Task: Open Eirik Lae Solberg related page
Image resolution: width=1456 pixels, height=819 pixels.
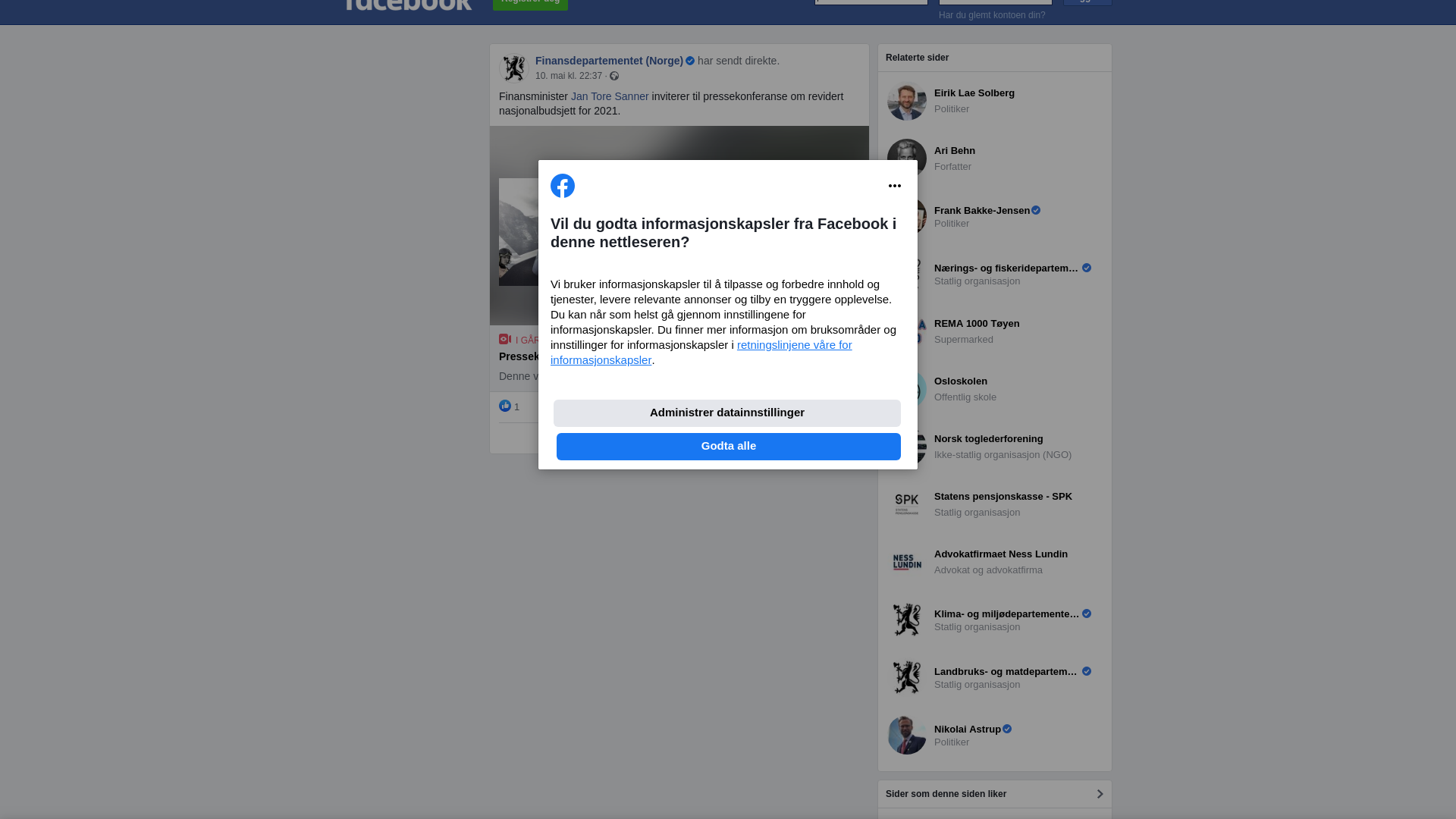Action: [x=974, y=93]
